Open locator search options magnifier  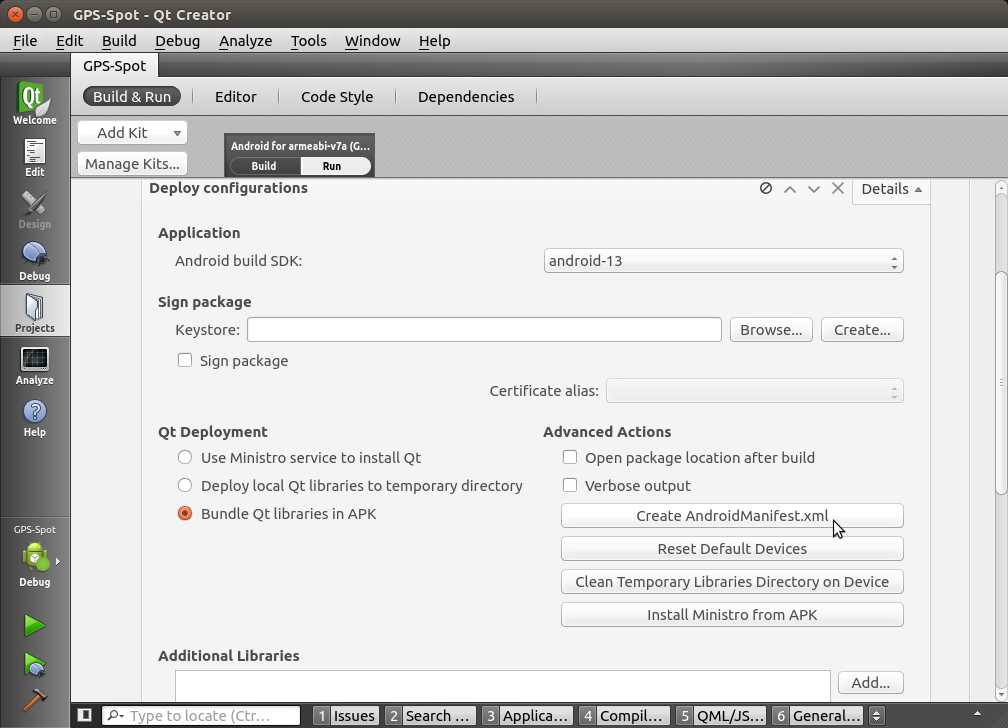[115, 715]
